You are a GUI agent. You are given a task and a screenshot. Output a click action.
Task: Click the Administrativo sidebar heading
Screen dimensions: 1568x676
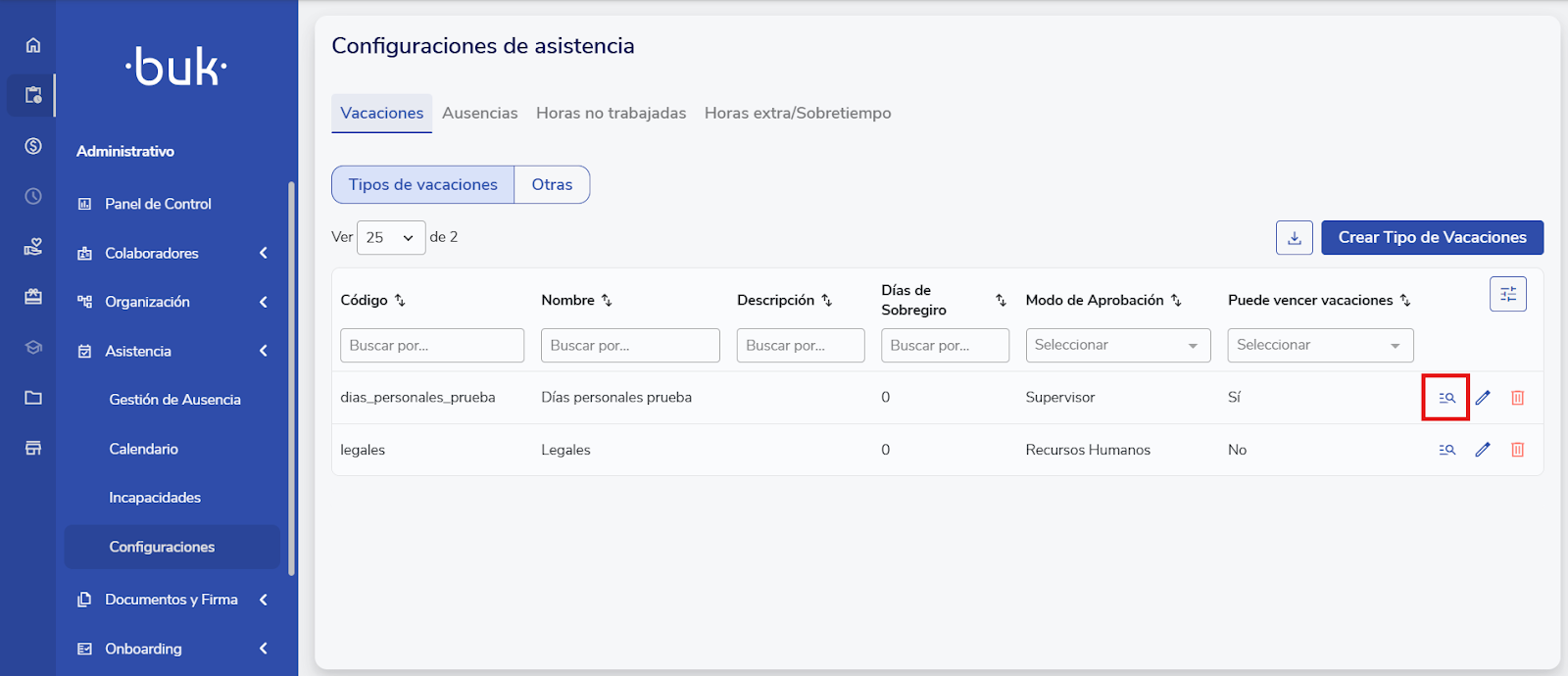(125, 151)
